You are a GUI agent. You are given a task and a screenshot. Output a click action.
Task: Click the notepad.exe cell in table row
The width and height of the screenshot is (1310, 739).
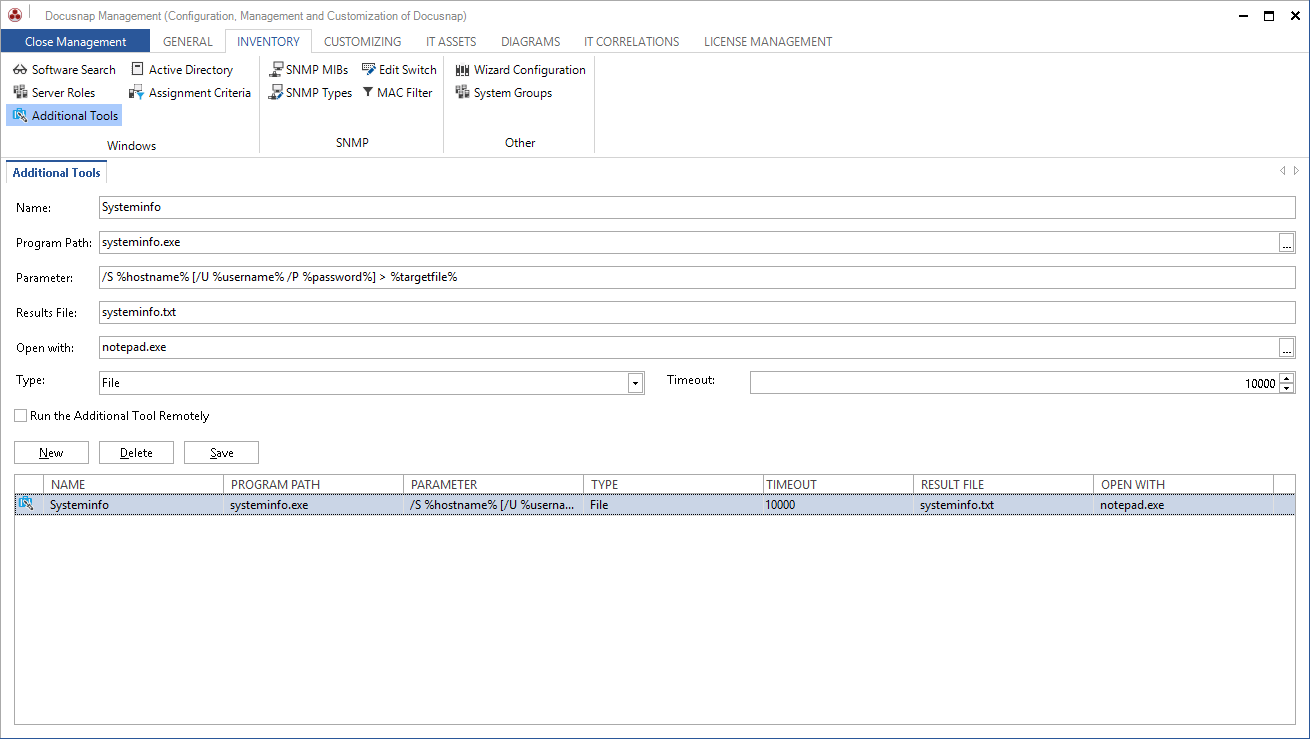pos(1183,505)
